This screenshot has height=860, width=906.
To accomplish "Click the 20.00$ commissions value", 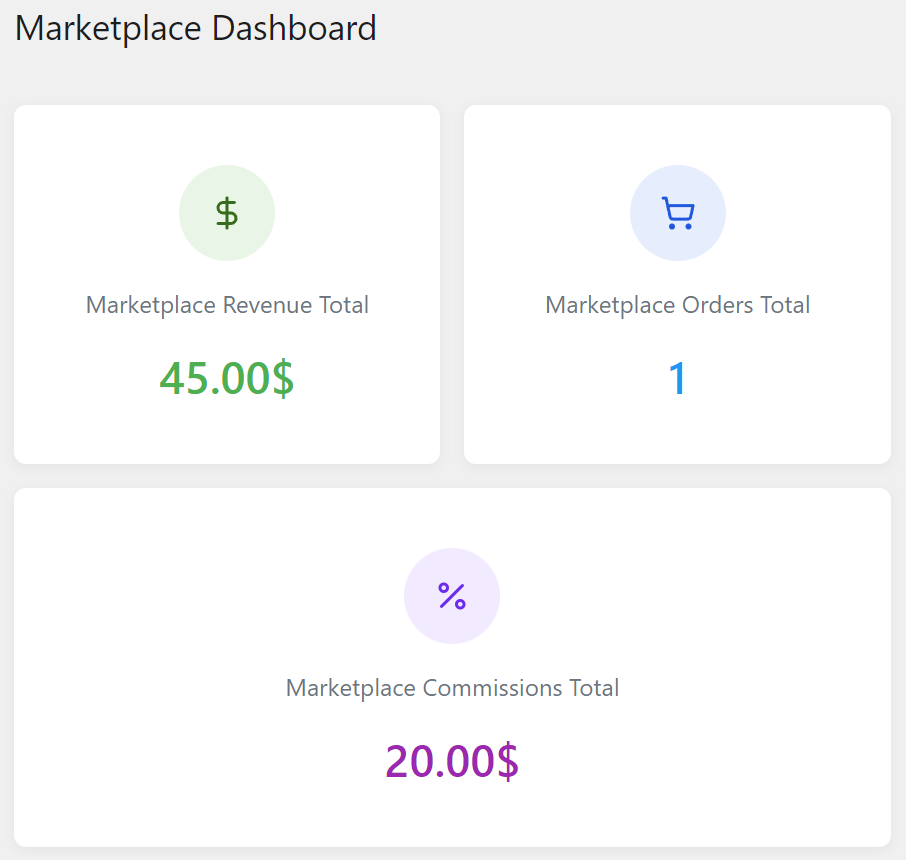I will coord(452,761).
